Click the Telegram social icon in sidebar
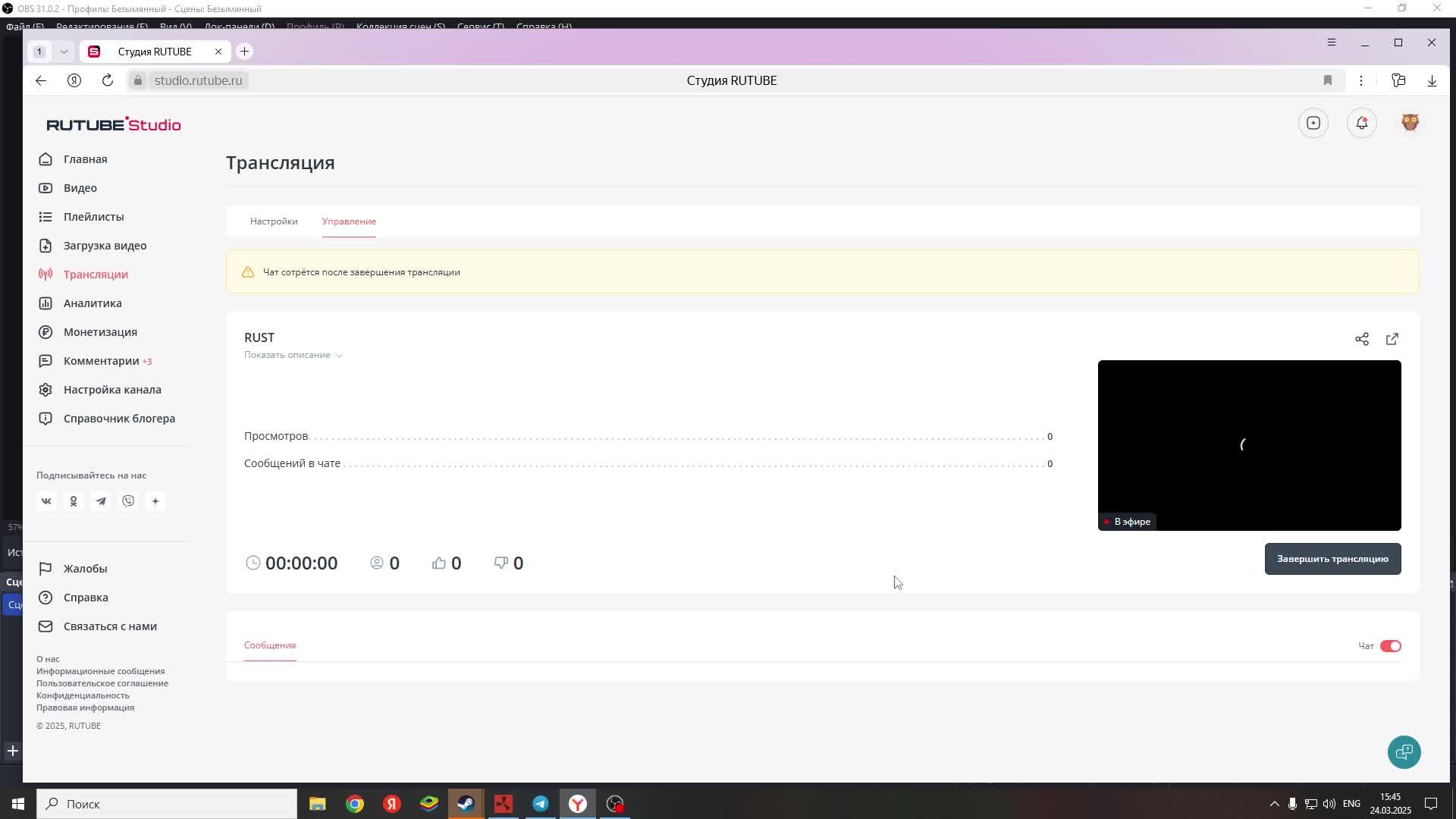This screenshot has height=819, width=1456. (101, 501)
